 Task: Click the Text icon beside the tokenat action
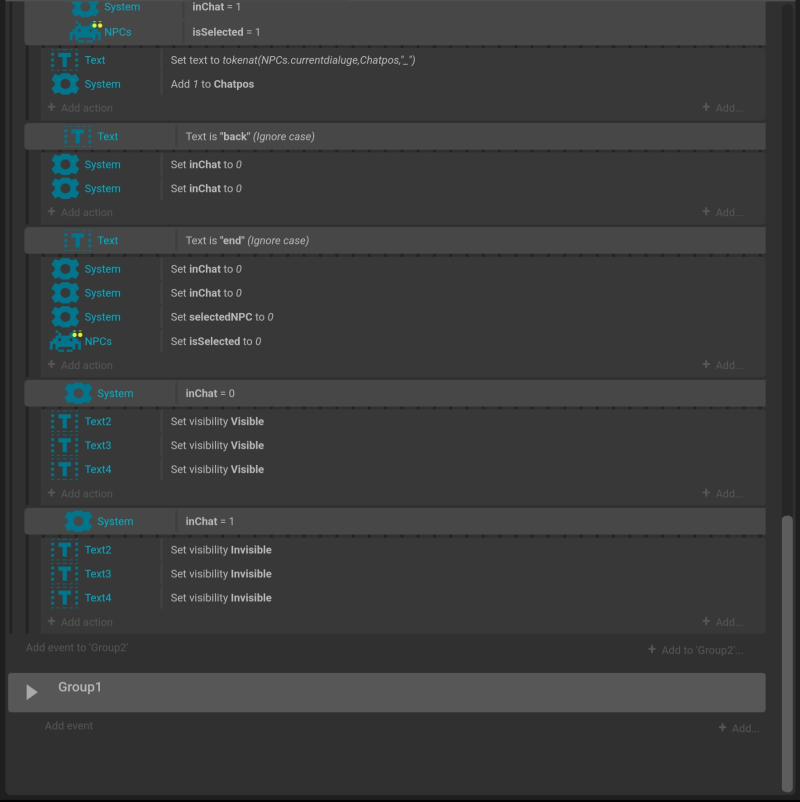(x=64, y=60)
